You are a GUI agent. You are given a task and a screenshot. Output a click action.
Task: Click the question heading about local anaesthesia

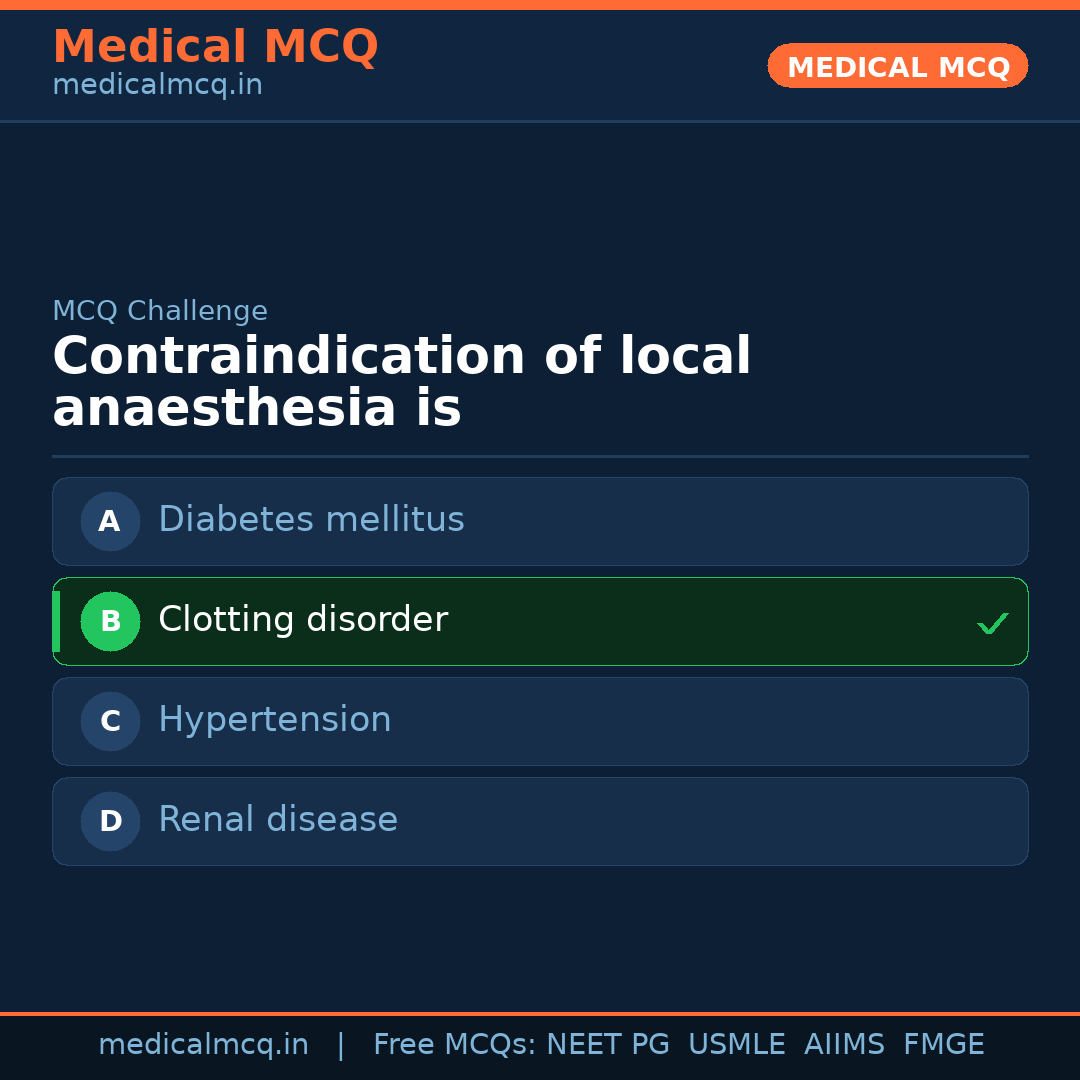(401, 383)
